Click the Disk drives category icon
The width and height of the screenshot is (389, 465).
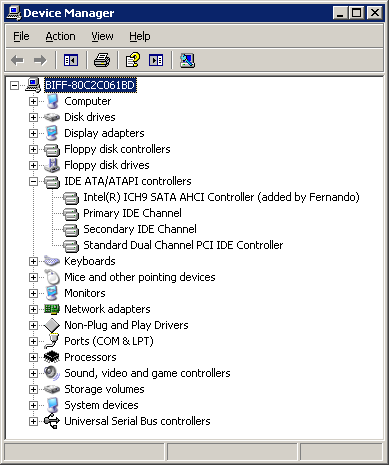(52, 117)
